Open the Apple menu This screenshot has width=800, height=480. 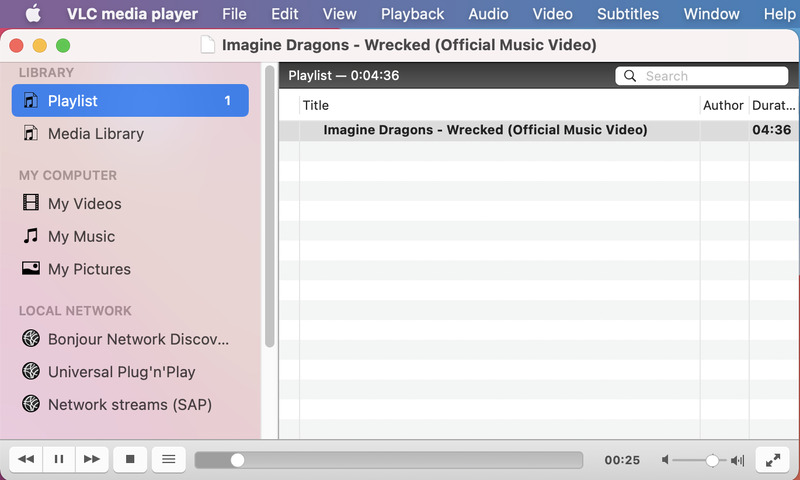pos(33,14)
